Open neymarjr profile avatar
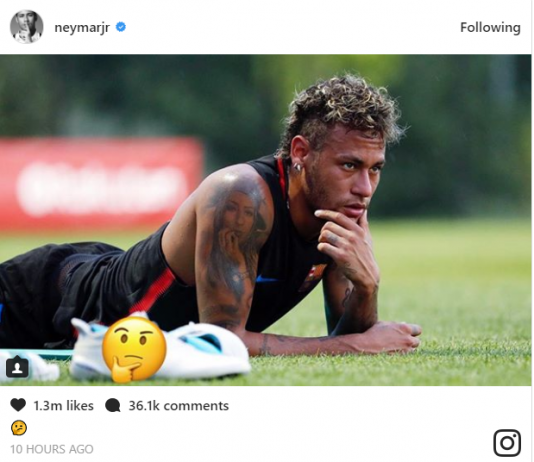The height and width of the screenshot is (462, 534). (27, 27)
